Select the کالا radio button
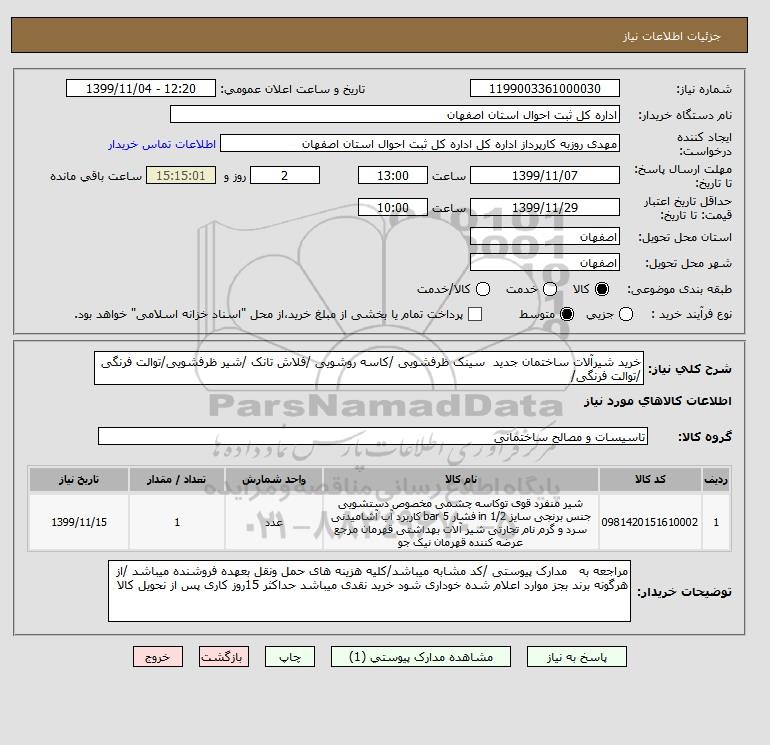The width and height of the screenshot is (770, 745). (x=602, y=289)
